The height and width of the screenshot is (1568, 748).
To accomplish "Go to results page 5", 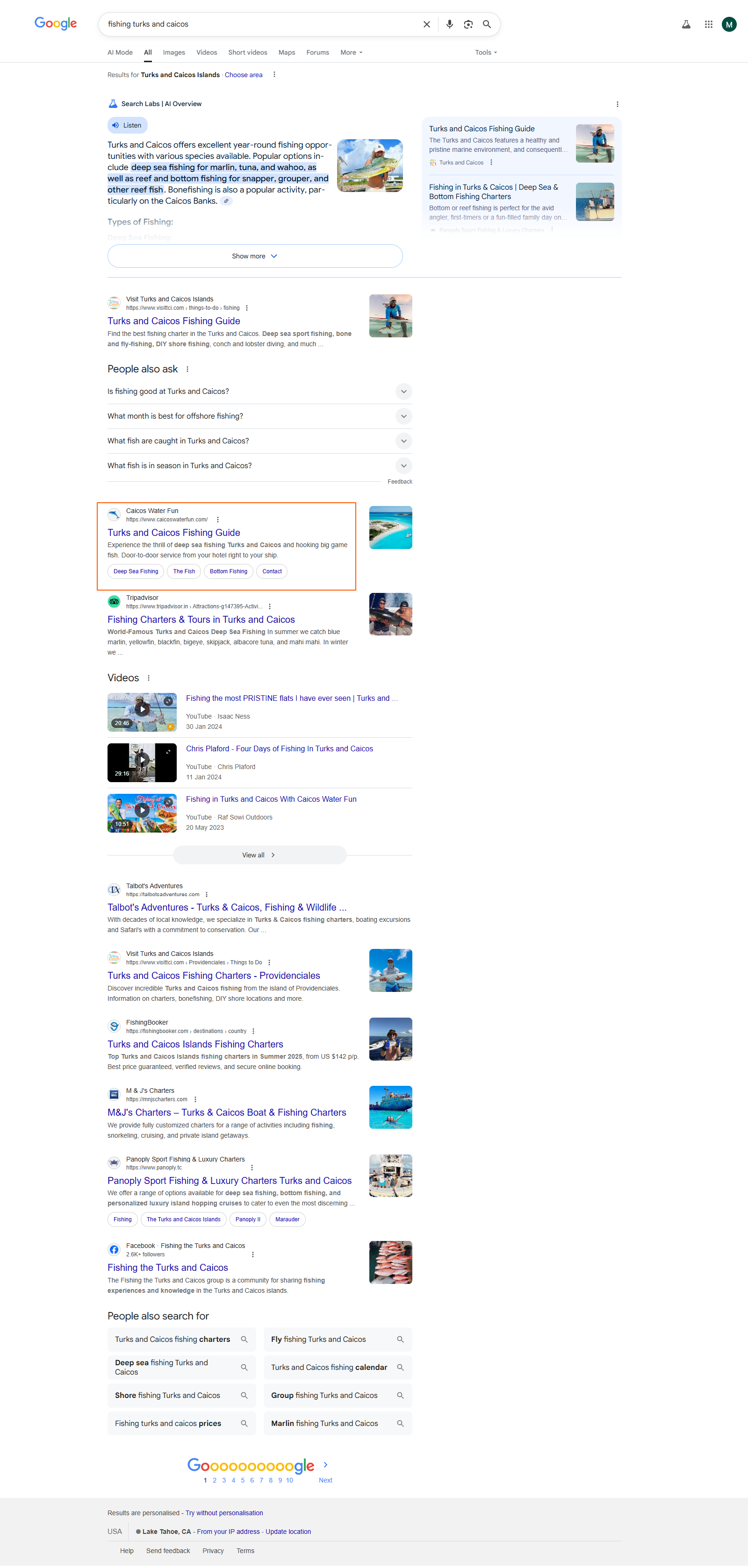I will [x=243, y=1480].
